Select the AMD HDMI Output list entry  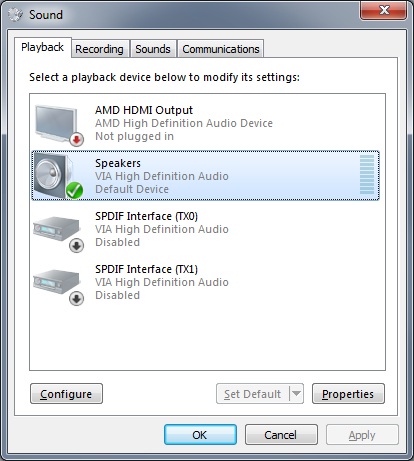tap(207, 123)
